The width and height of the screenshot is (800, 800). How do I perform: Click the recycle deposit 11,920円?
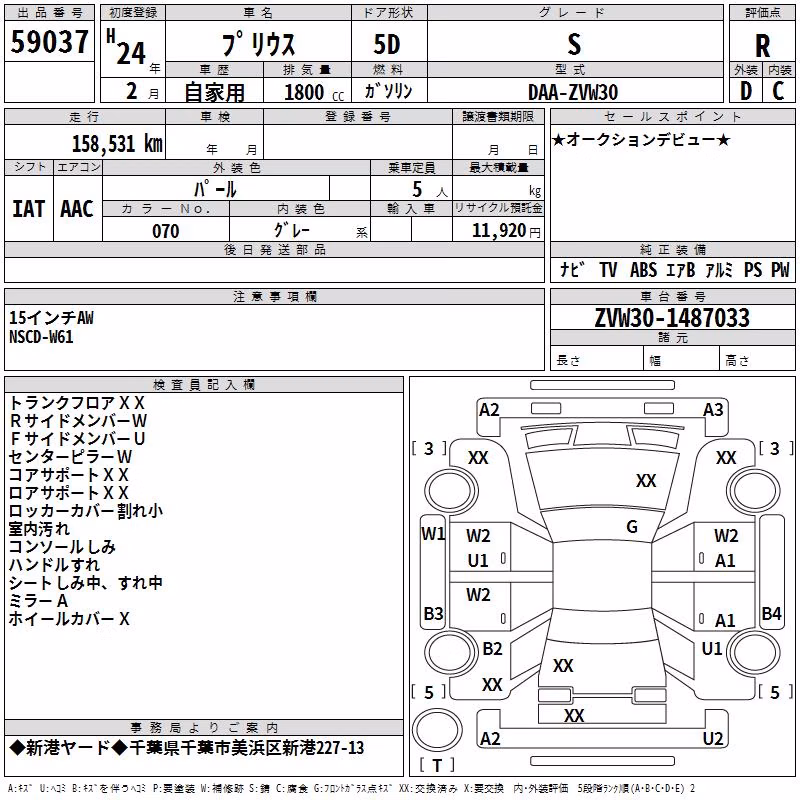click(x=506, y=231)
